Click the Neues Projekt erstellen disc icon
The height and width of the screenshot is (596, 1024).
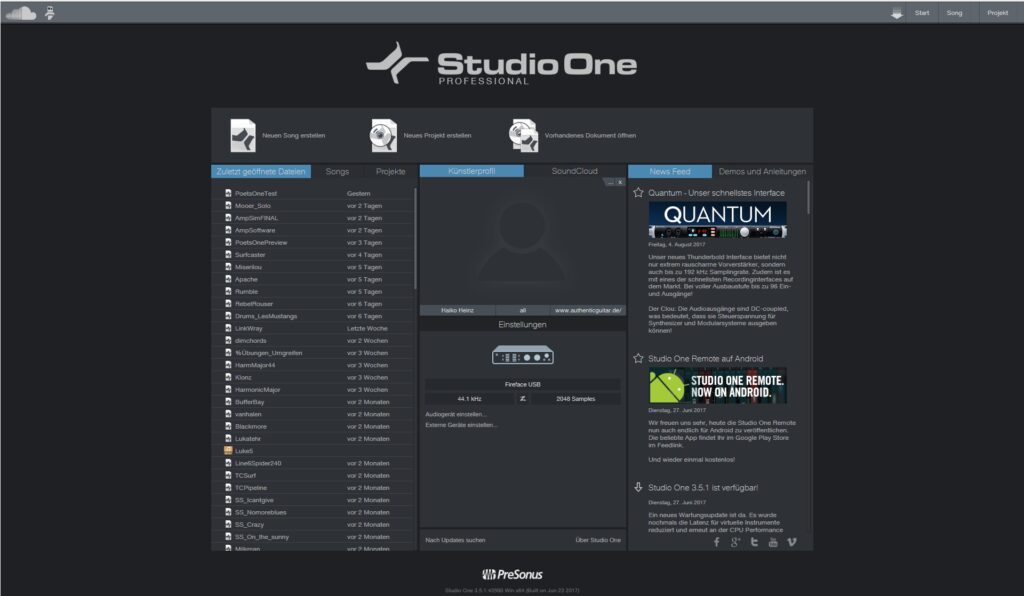click(x=383, y=136)
